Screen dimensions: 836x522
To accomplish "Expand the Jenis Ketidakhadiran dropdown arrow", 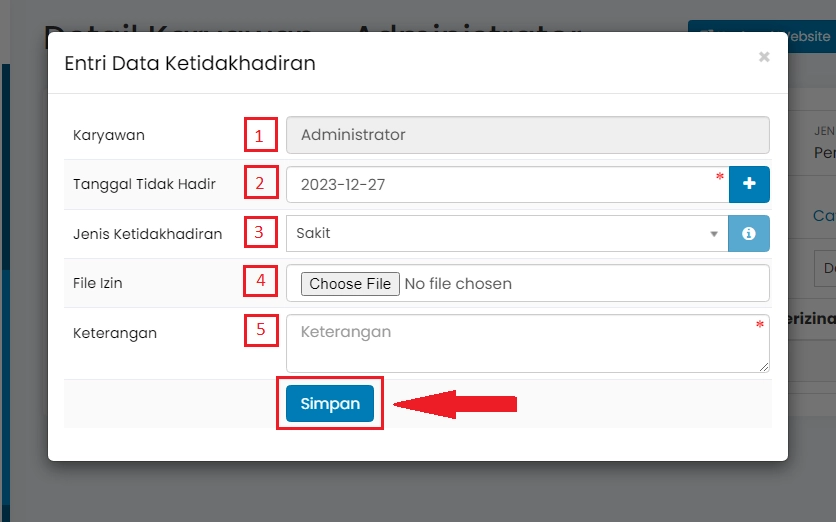I will click(x=714, y=234).
